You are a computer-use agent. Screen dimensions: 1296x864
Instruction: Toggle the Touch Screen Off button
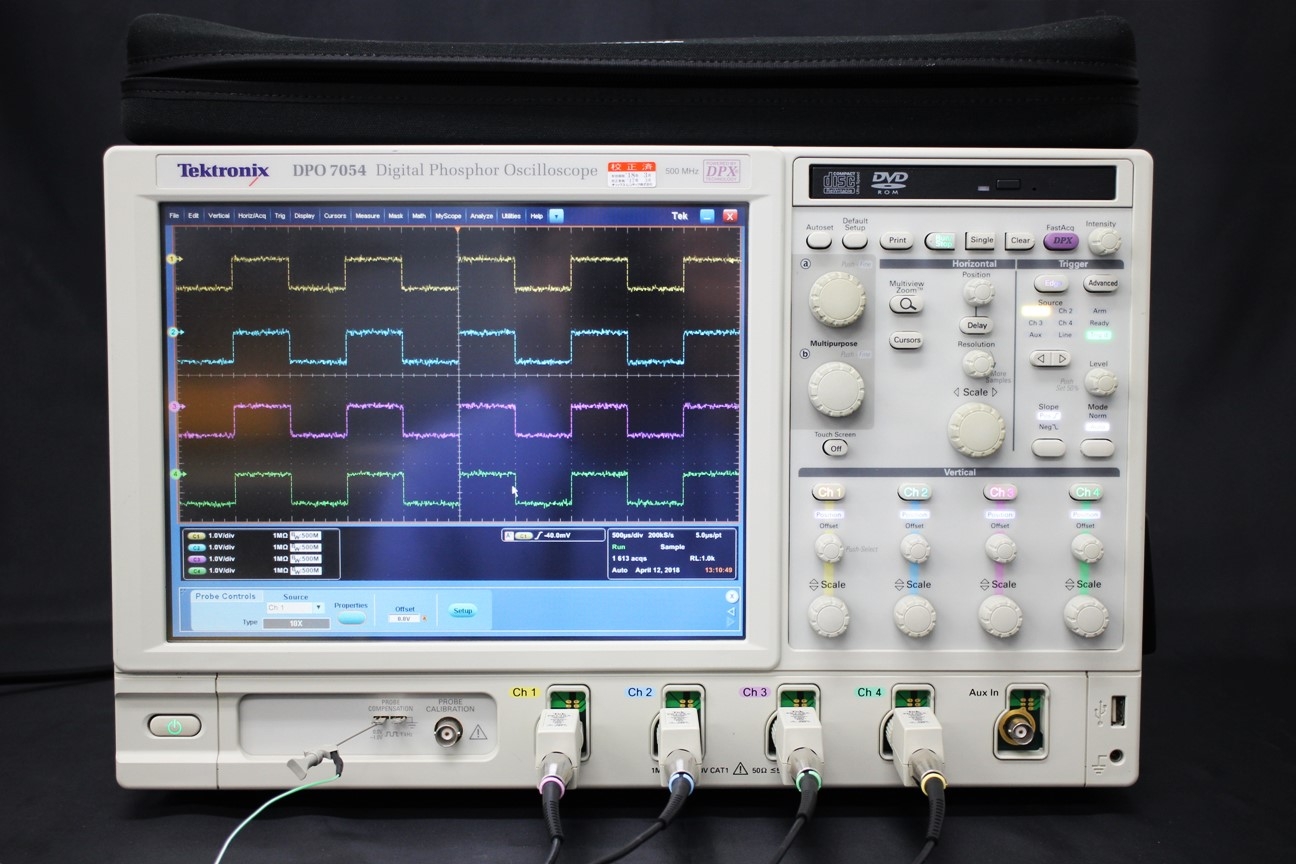(x=835, y=448)
